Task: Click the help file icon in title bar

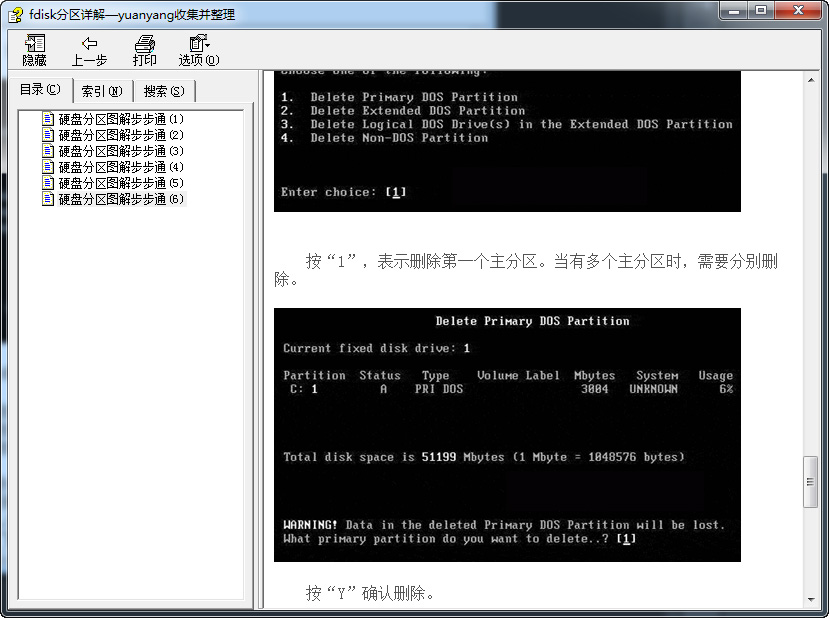Action: pos(15,15)
